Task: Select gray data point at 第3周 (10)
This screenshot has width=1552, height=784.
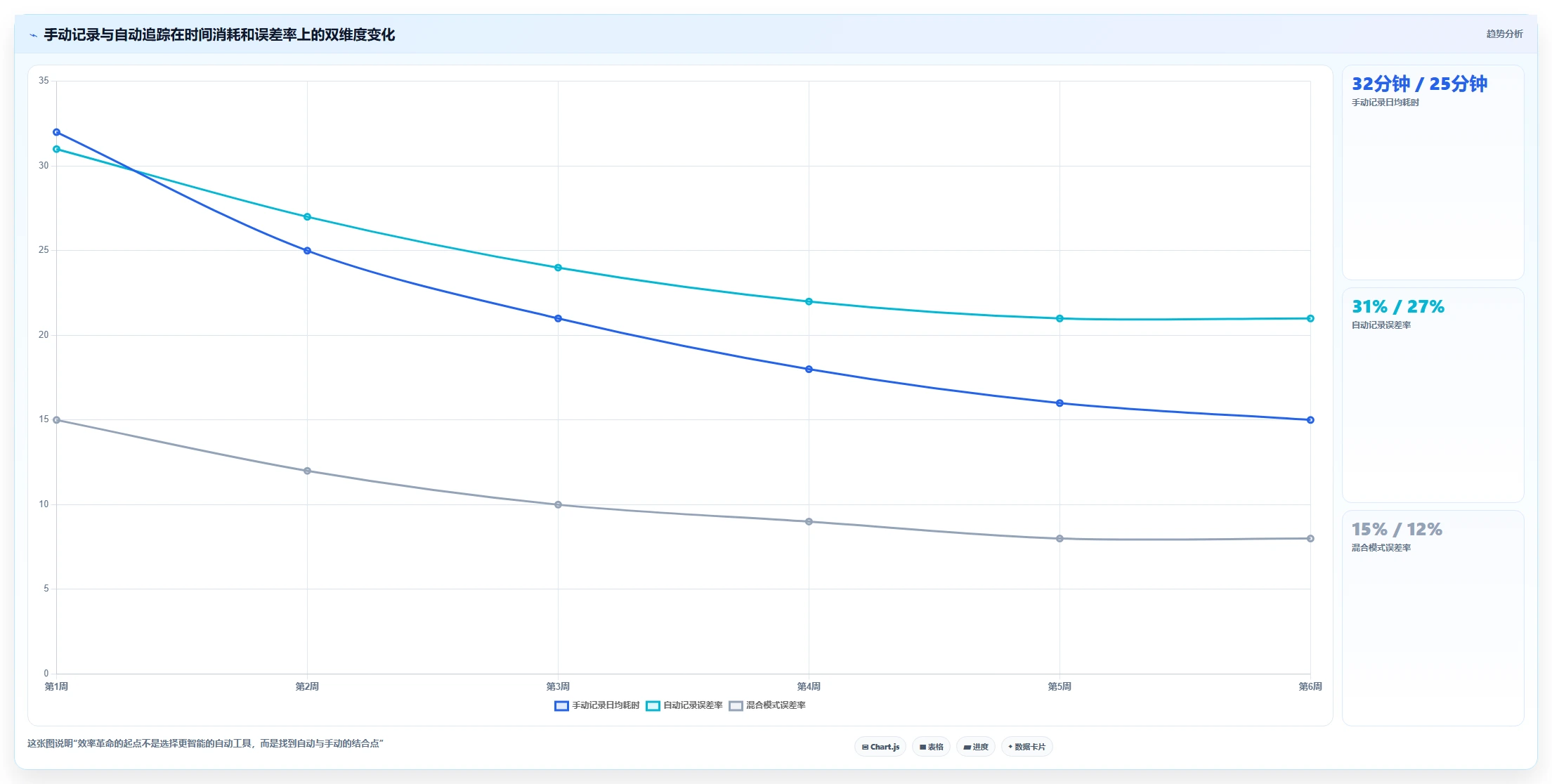Action: tap(558, 504)
